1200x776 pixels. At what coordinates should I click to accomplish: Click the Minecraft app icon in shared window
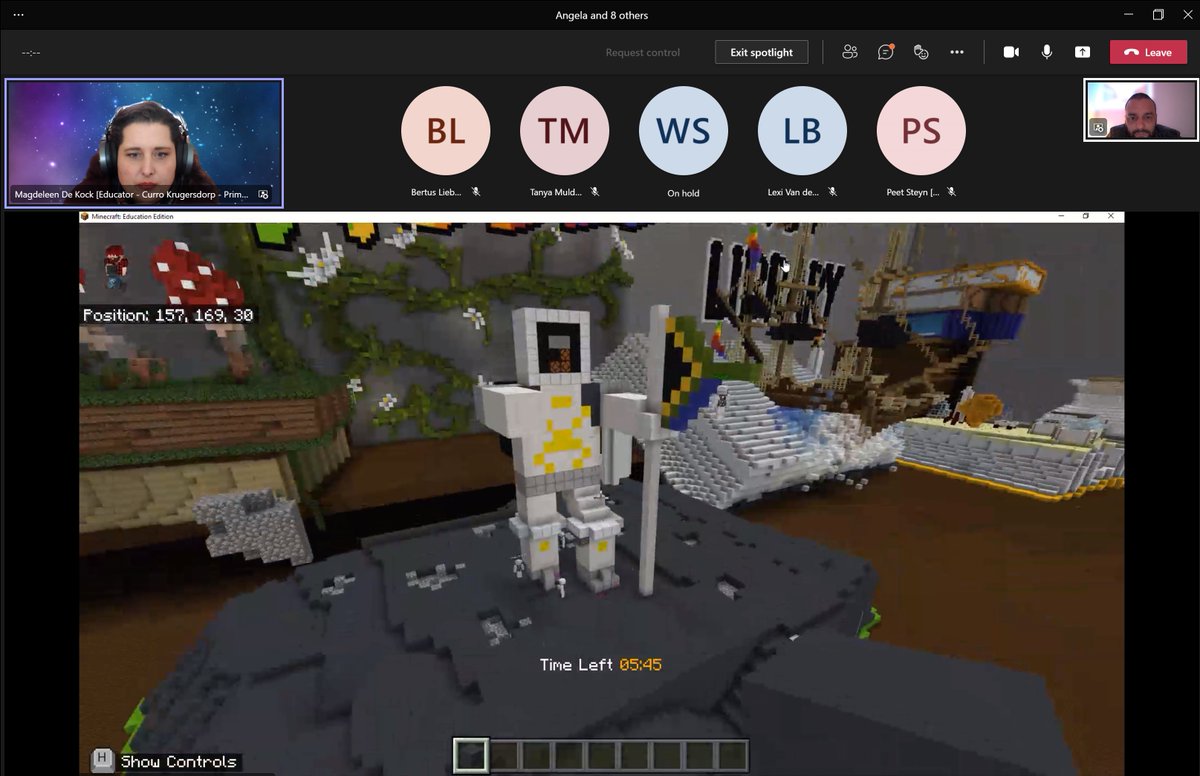tap(86, 216)
